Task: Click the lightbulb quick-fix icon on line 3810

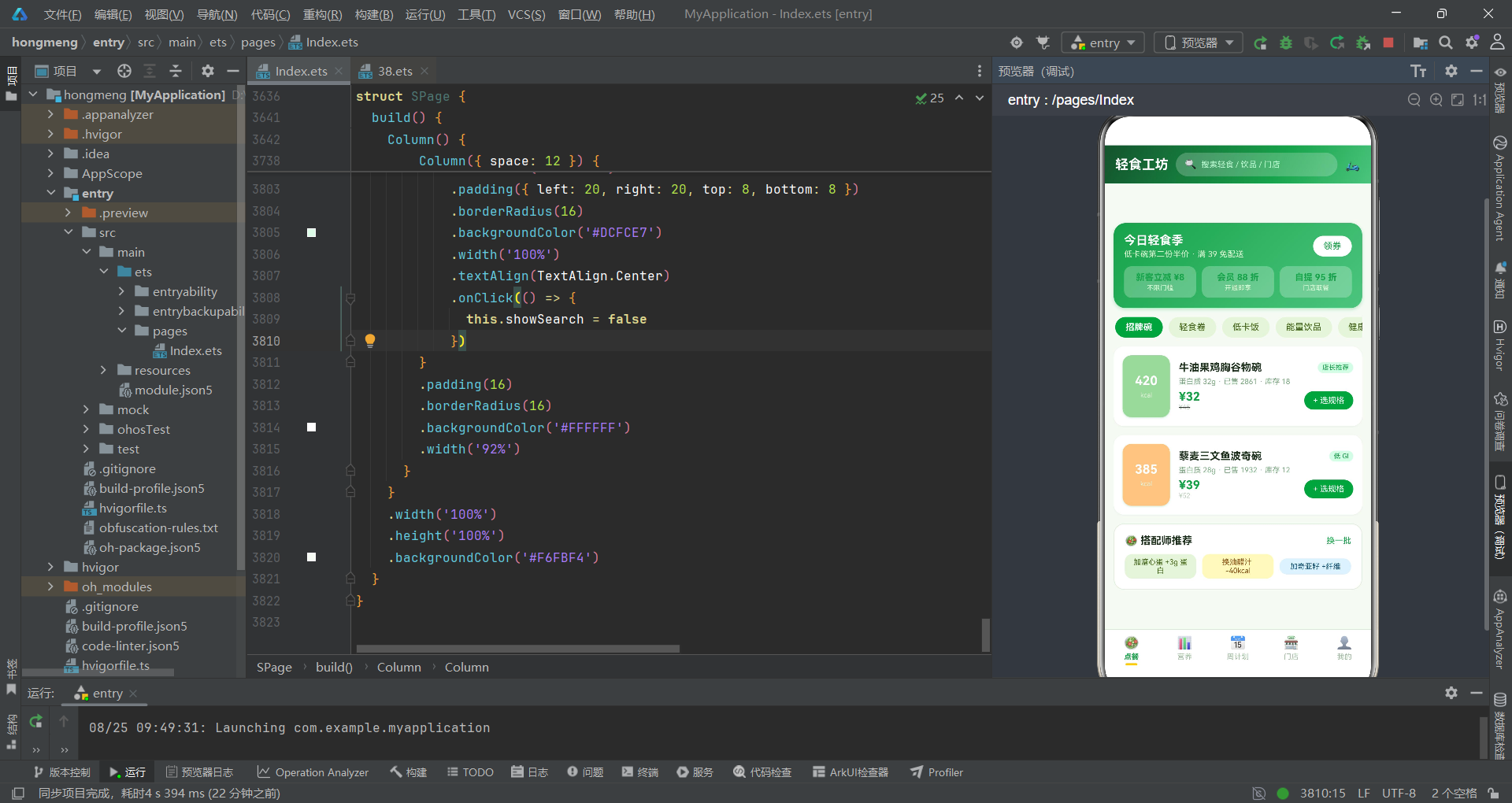Action: pyautogui.click(x=370, y=341)
